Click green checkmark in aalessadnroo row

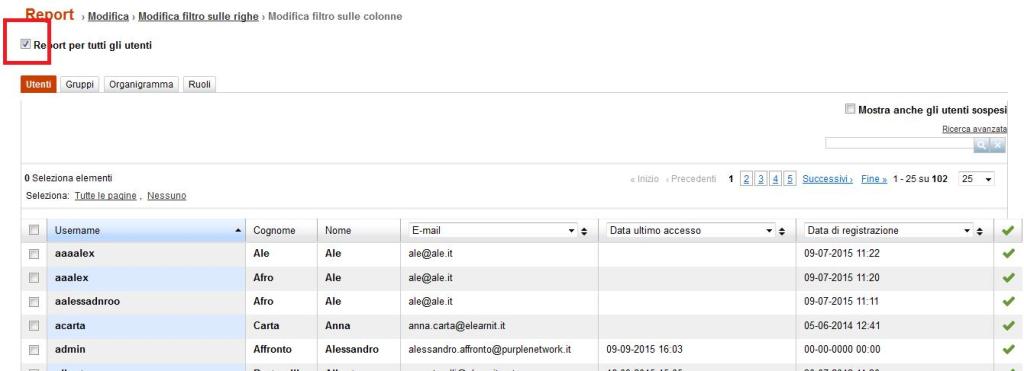tap(1008, 302)
